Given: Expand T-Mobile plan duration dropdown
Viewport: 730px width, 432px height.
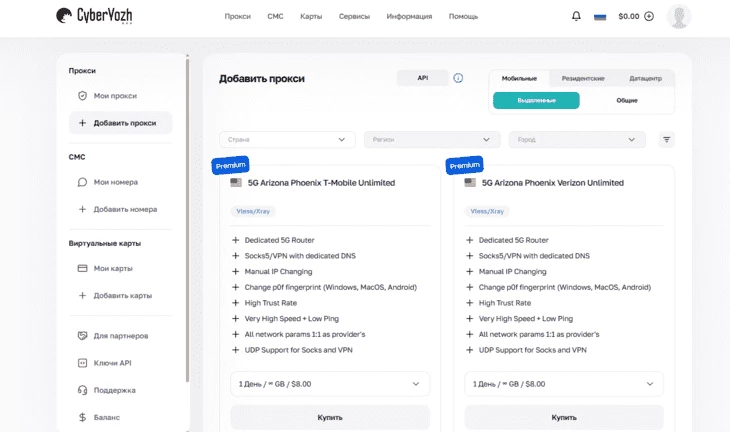Looking at the screenshot, I should (330, 383).
